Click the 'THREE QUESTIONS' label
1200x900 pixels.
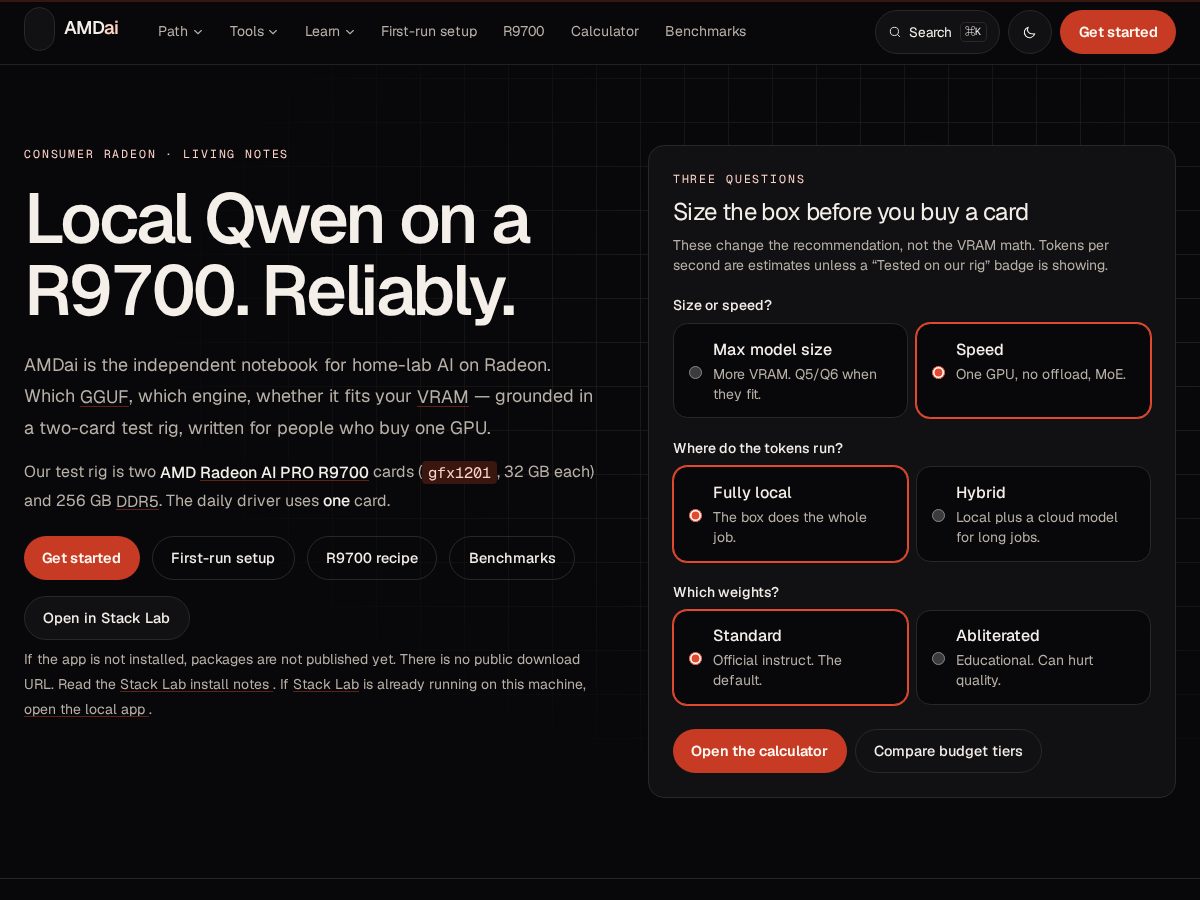[739, 179]
